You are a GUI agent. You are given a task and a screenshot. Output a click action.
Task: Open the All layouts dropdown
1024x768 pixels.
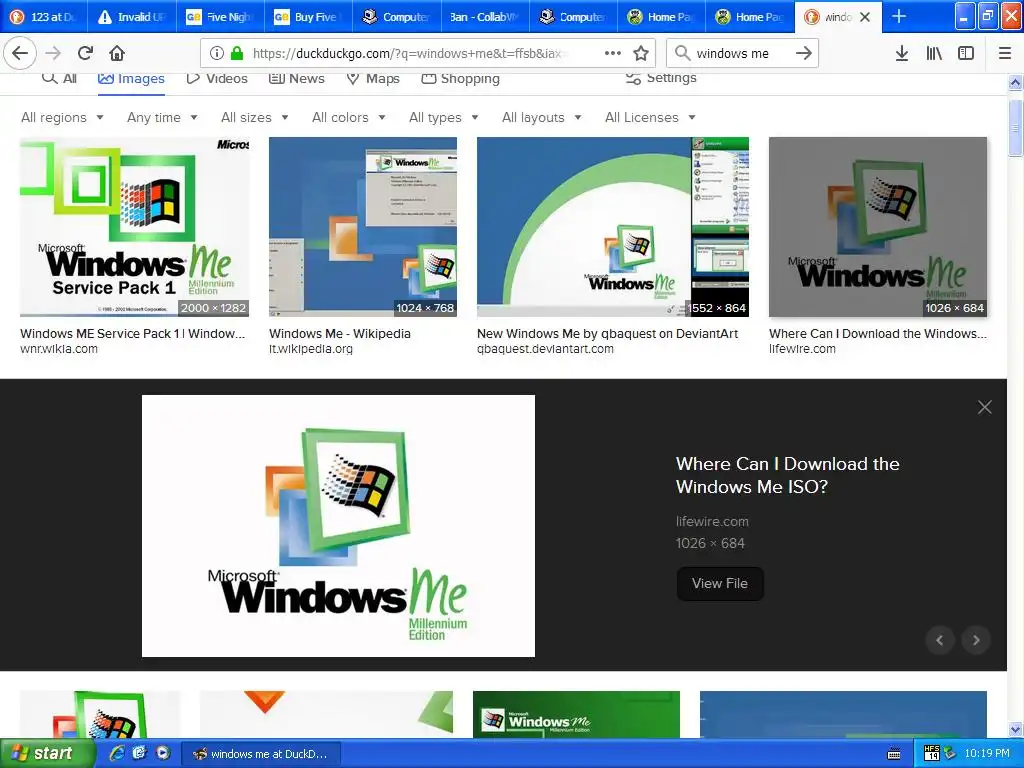click(x=541, y=118)
